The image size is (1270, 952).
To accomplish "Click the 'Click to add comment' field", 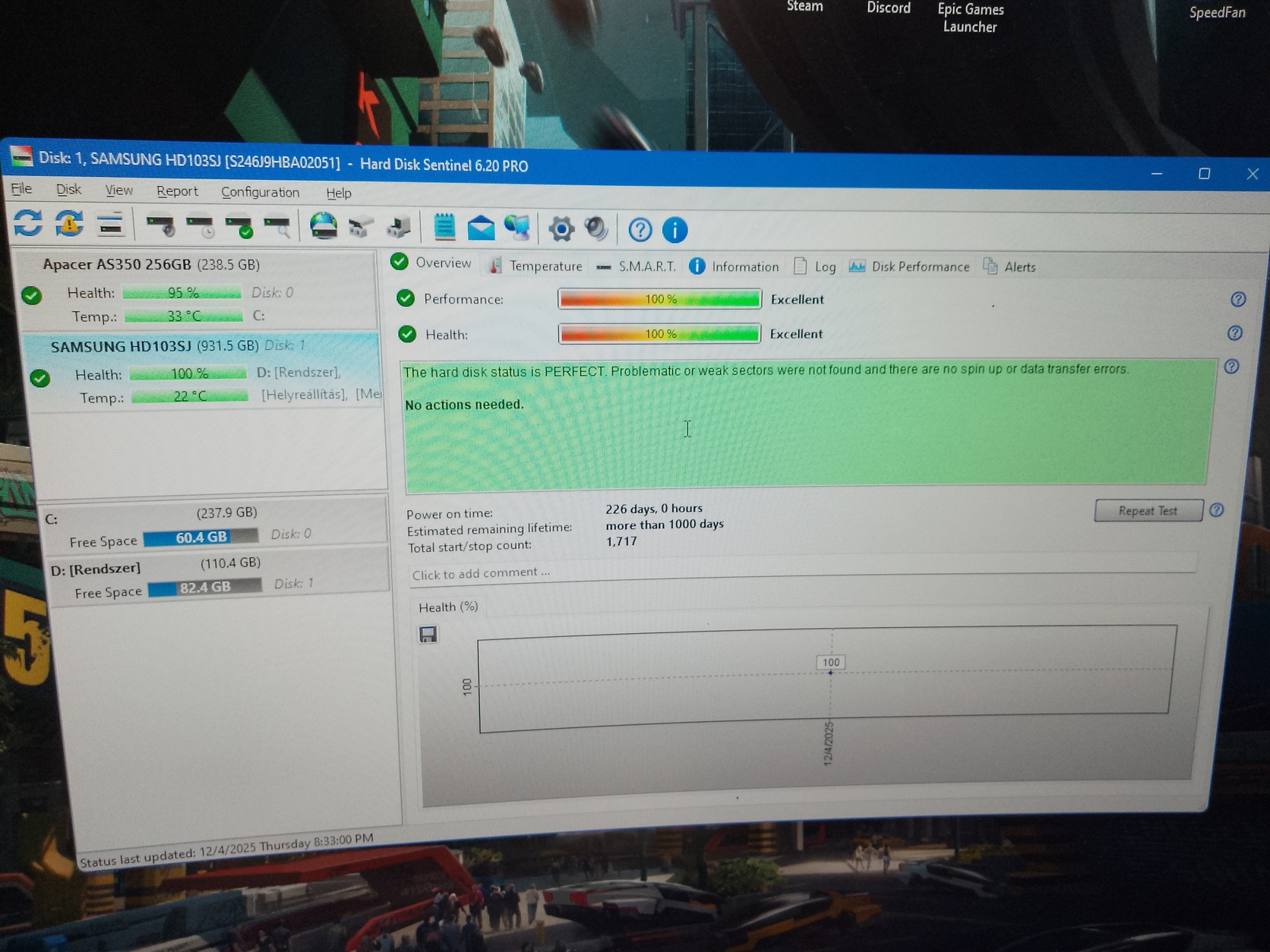I will [802, 572].
